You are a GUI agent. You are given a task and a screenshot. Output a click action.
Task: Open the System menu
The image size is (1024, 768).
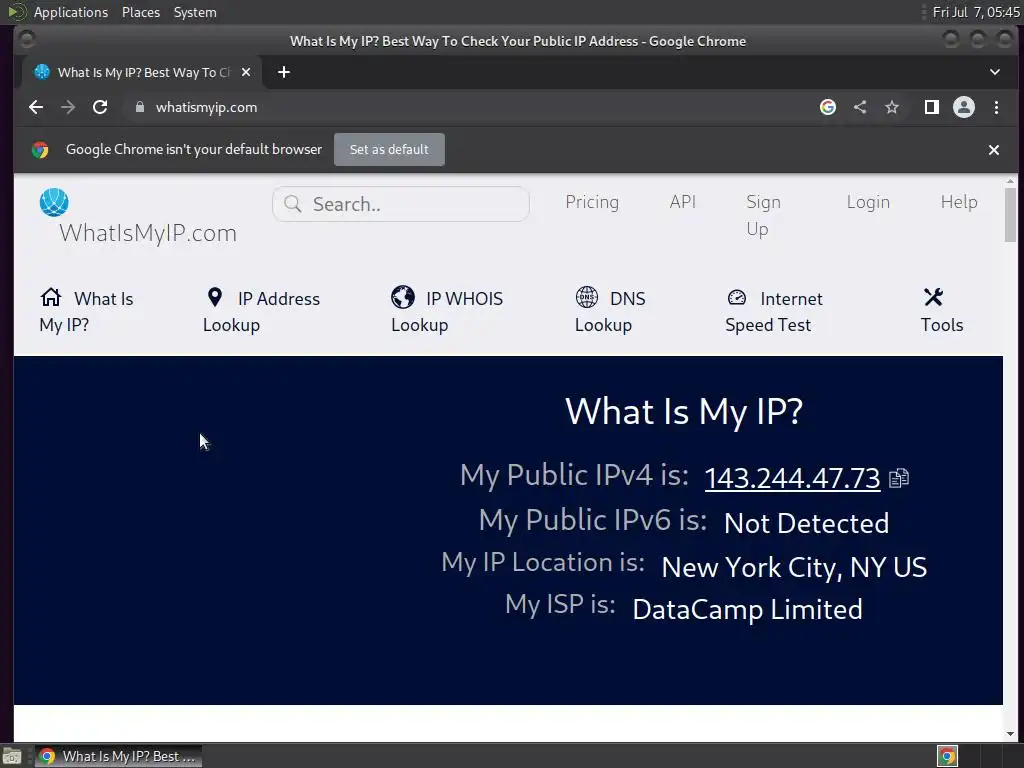click(195, 12)
